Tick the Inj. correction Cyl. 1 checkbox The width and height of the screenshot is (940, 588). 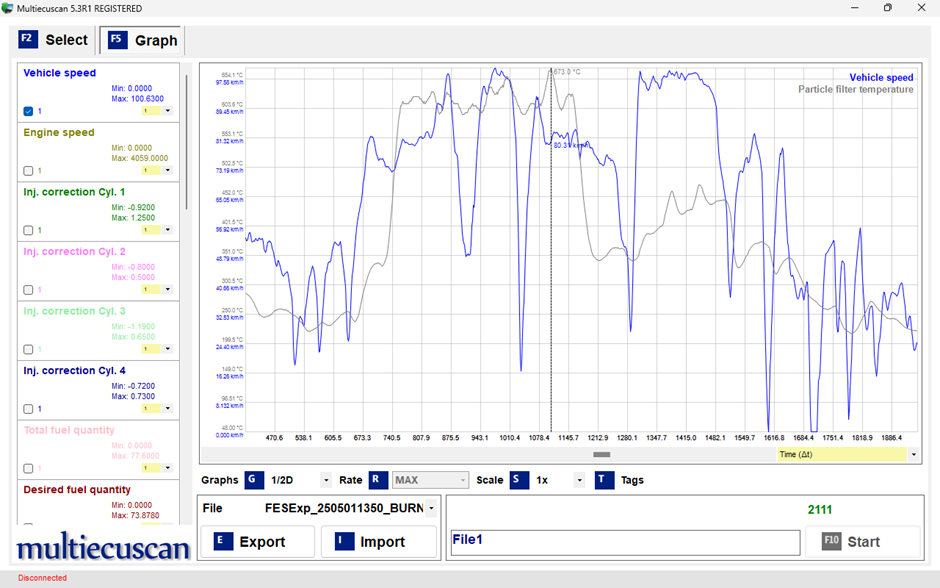pyautogui.click(x=28, y=230)
